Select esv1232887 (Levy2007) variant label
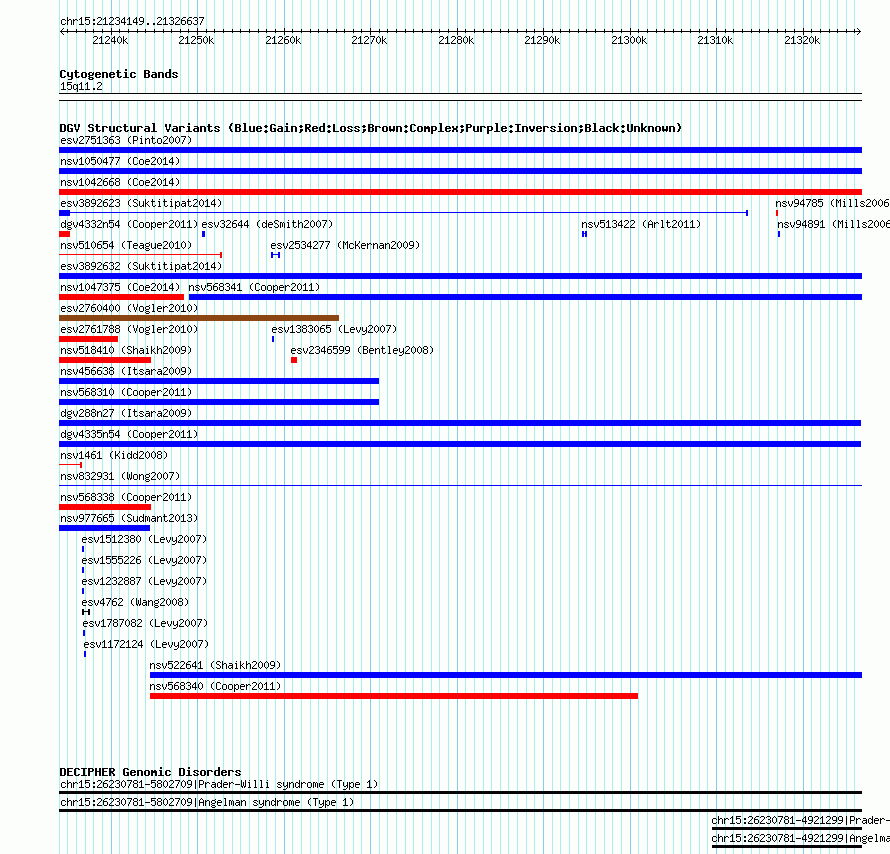The image size is (890, 854). (144, 581)
